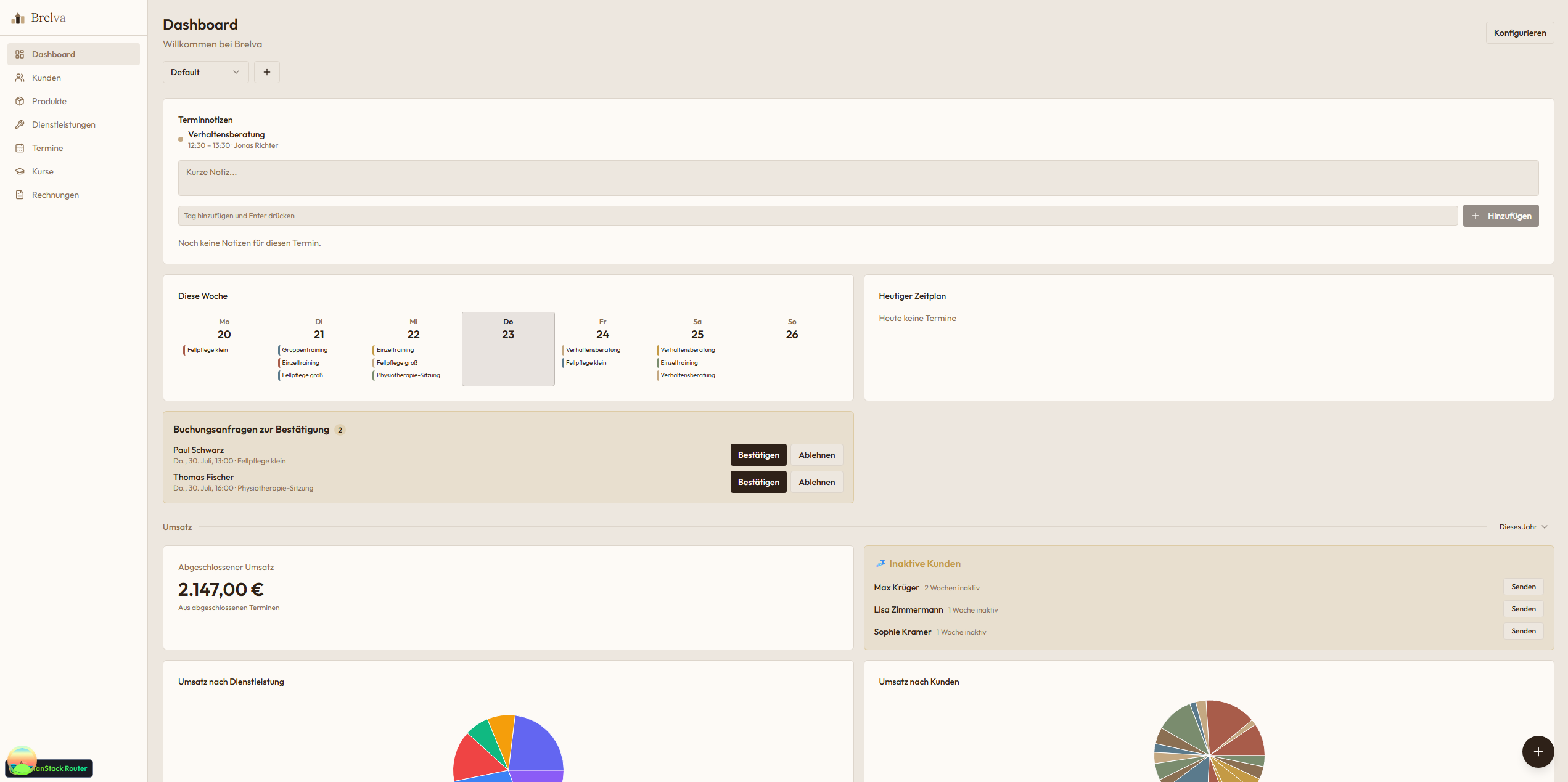This screenshot has width=1568, height=782.
Task: Confirm Paul Schwarz booking request
Action: pyautogui.click(x=758, y=455)
